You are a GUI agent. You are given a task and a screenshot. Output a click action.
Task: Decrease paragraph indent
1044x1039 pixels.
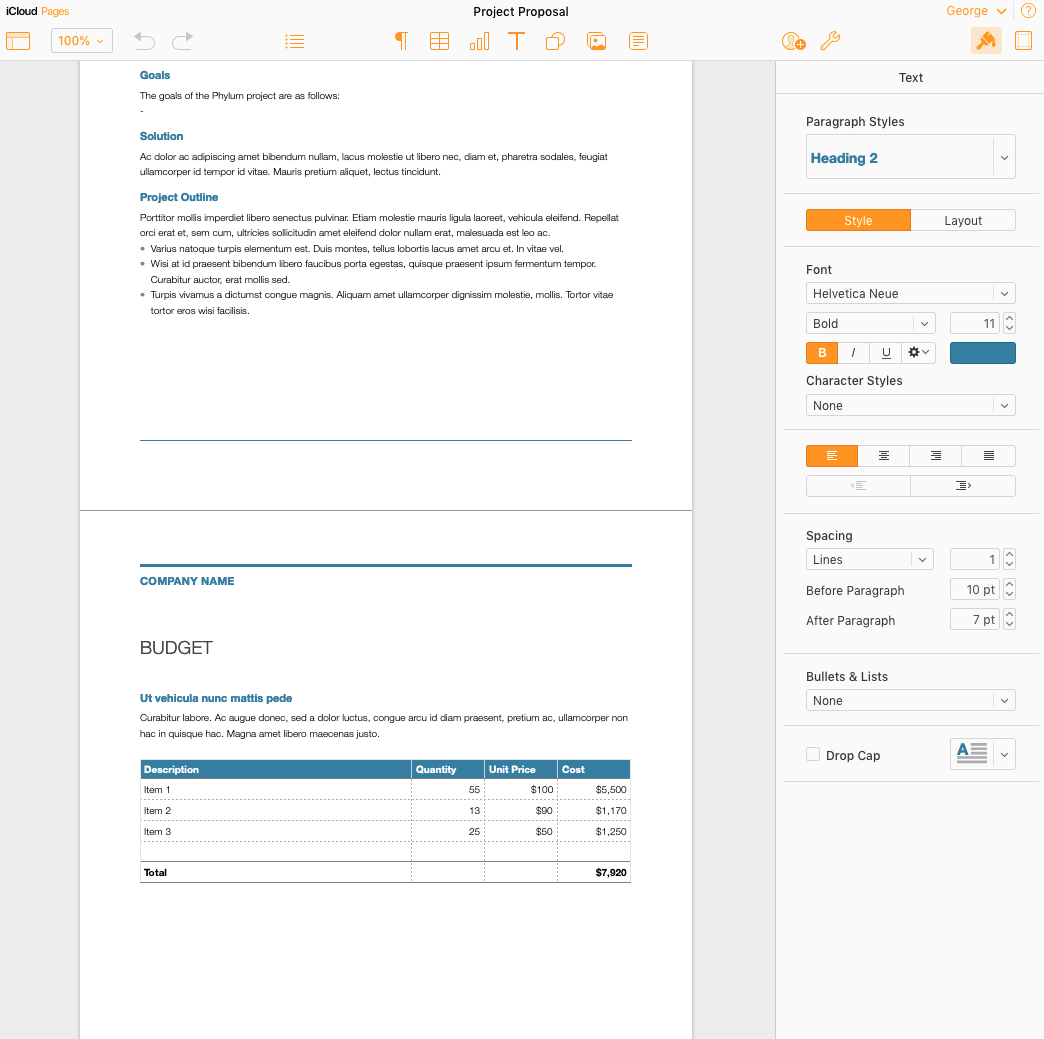(x=858, y=486)
